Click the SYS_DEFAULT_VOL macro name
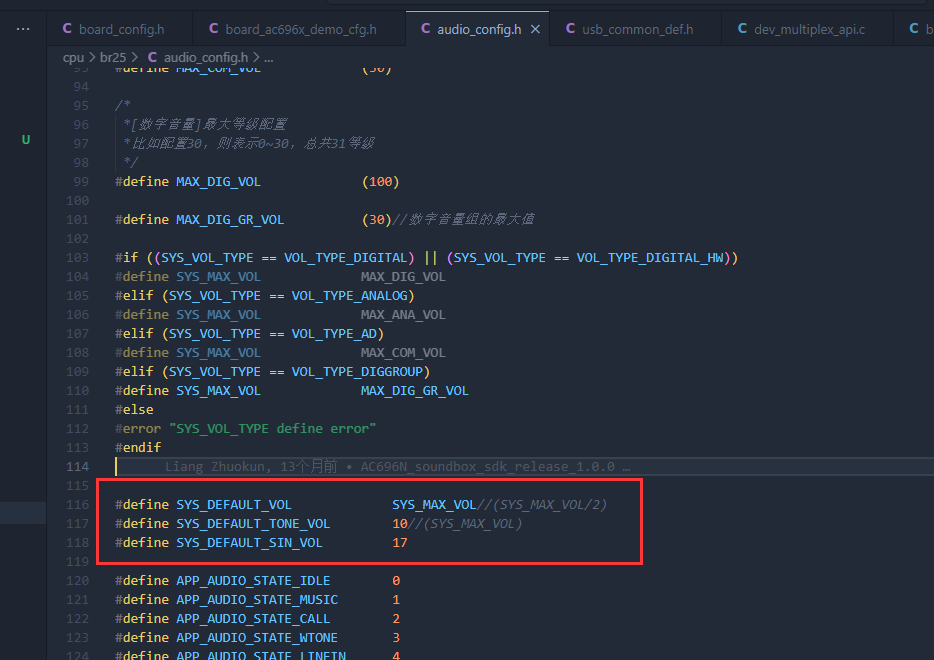Viewport: 934px width, 660px height. tap(234, 505)
